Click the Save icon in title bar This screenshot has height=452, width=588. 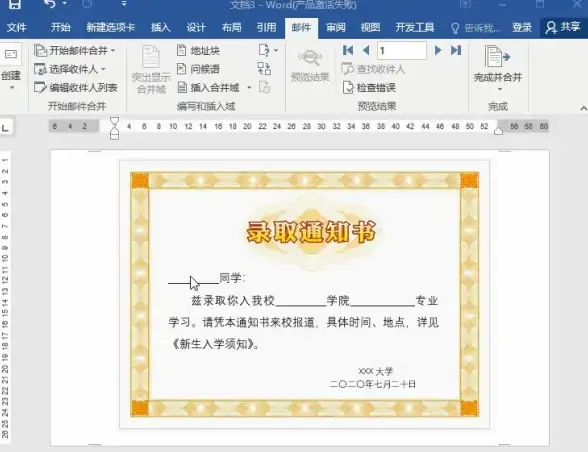pyautogui.click(x=14, y=5)
